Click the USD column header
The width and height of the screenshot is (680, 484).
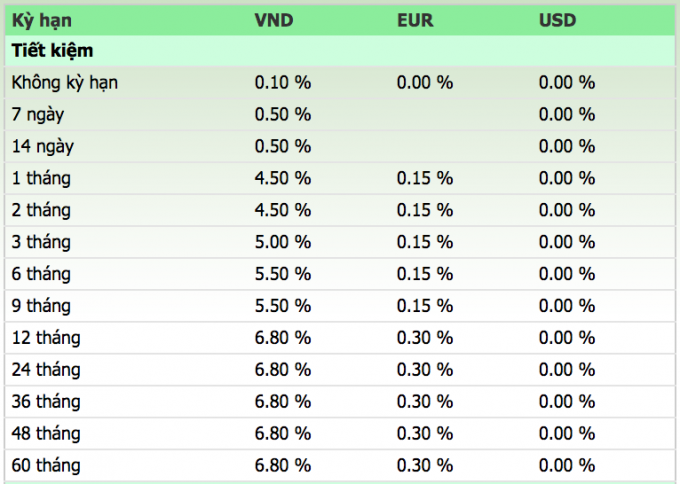(558, 20)
